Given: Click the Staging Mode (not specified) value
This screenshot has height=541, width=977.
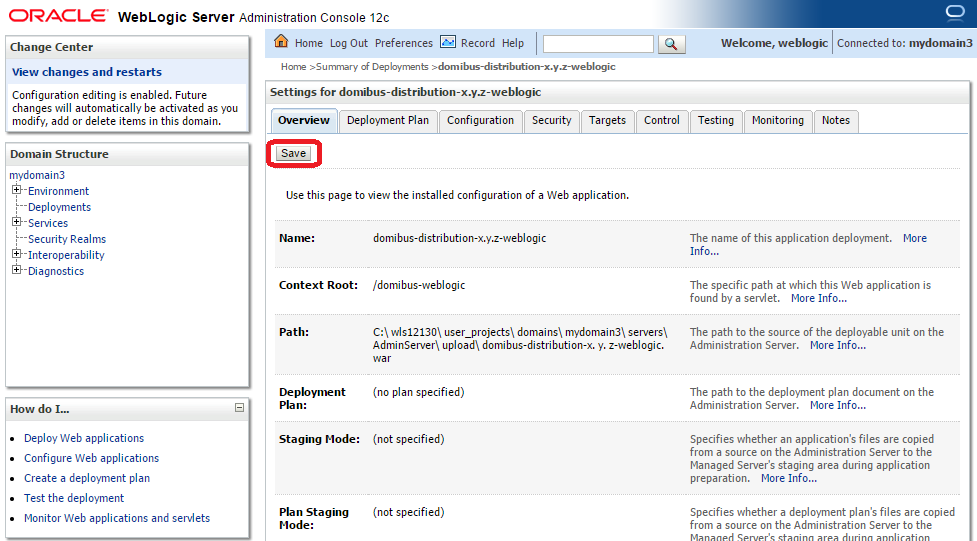Looking at the screenshot, I should coord(408,439).
